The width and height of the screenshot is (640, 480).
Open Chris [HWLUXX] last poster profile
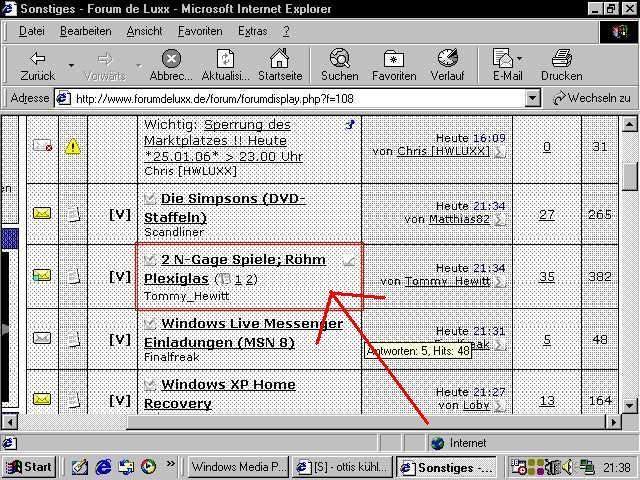tap(443, 151)
